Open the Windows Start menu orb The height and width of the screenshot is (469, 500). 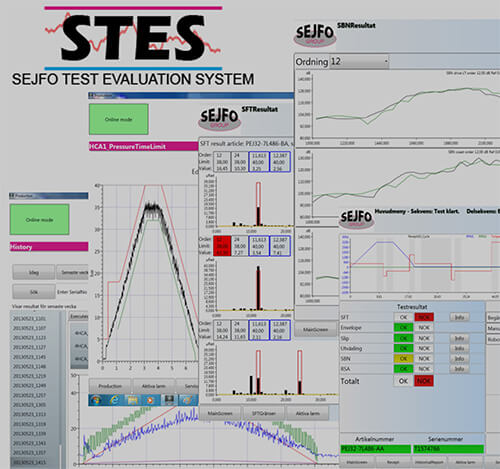pos(95,400)
